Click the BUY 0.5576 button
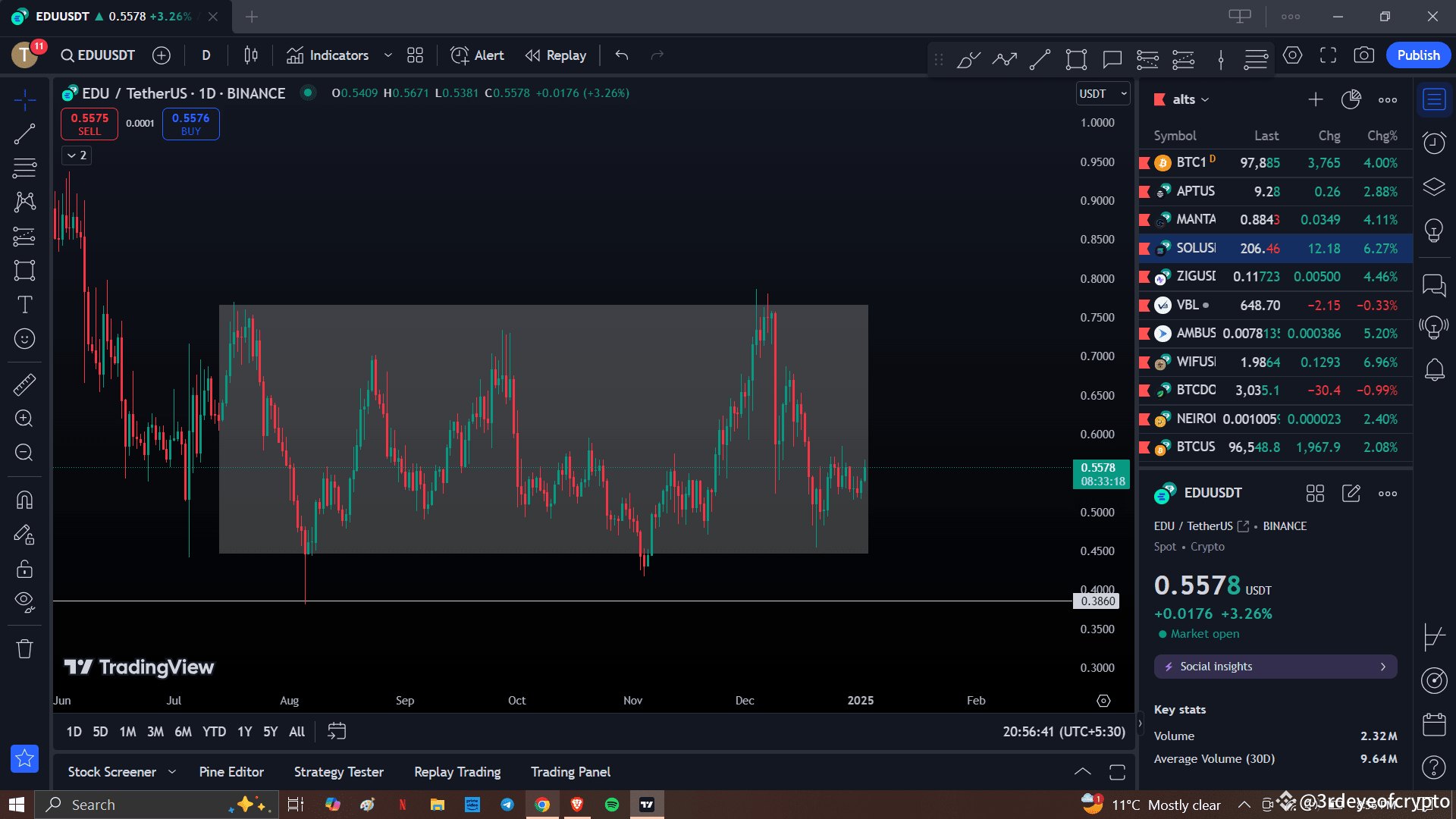This screenshot has height=819, width=1456. coord(191,124)
